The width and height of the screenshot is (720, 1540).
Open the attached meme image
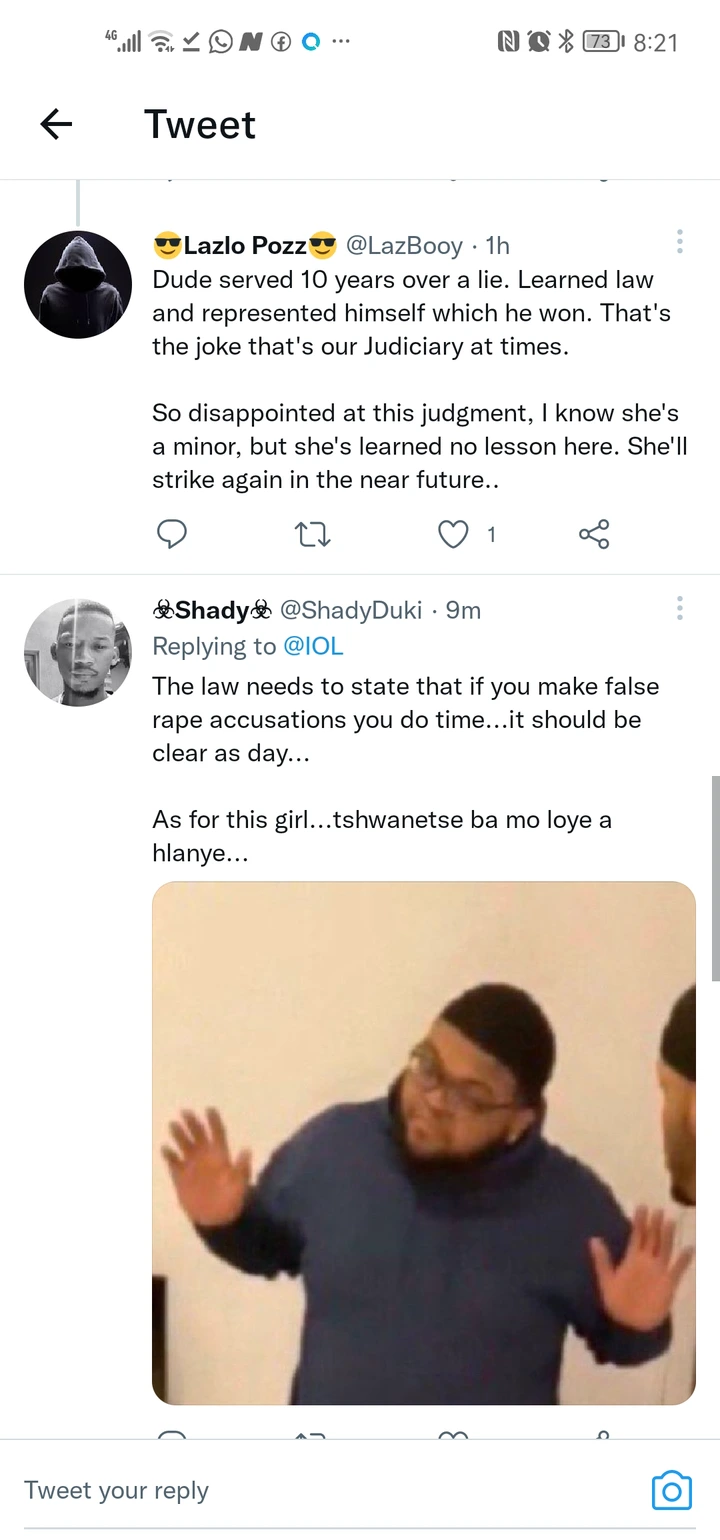[423, 1143]
